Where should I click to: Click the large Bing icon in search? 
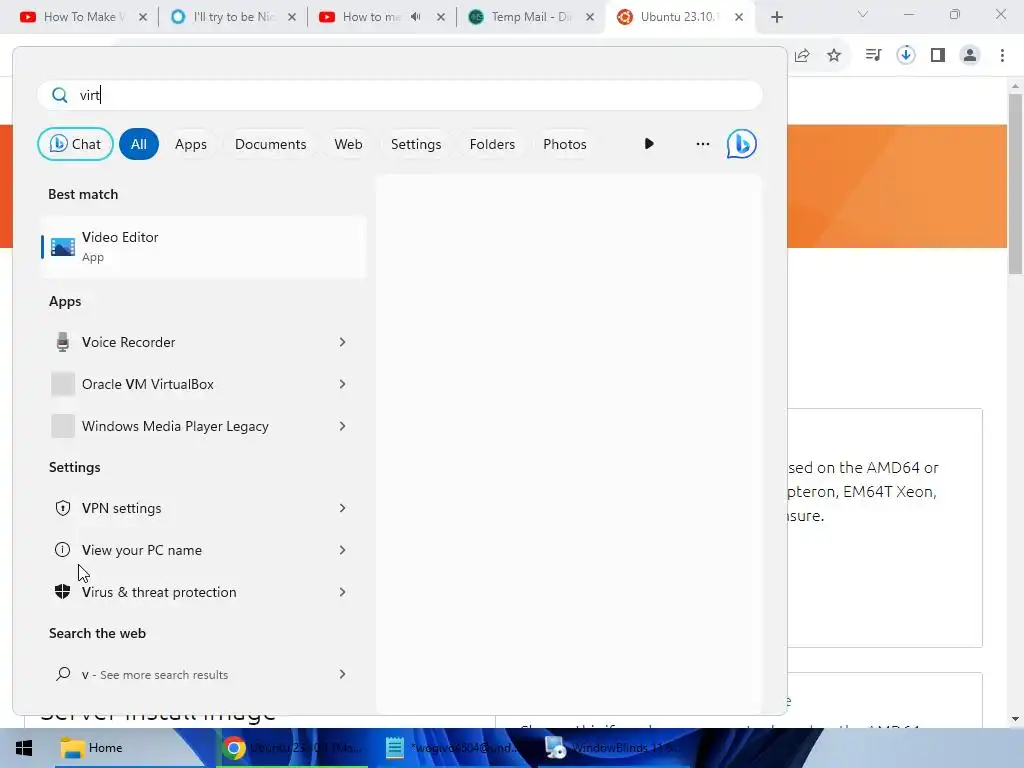[742, 144]
